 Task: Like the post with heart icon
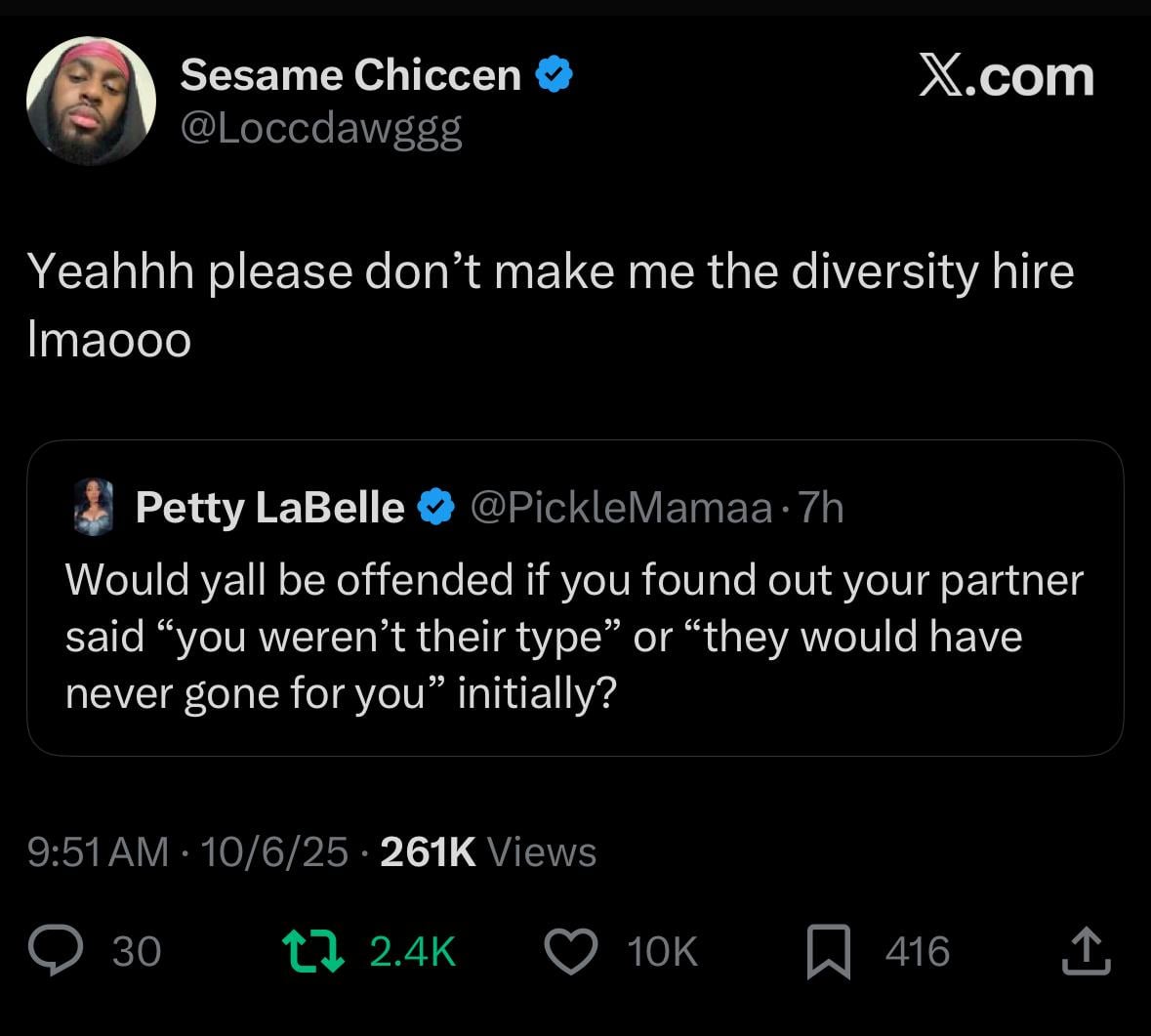pyautogui.click(x=571, y=951)
